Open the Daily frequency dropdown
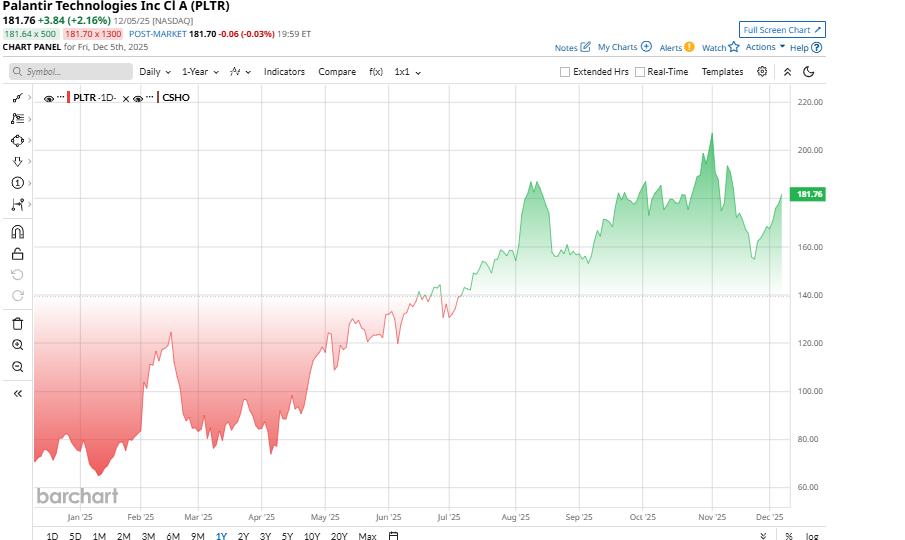905x540 pixels. [x=155, y=72]
